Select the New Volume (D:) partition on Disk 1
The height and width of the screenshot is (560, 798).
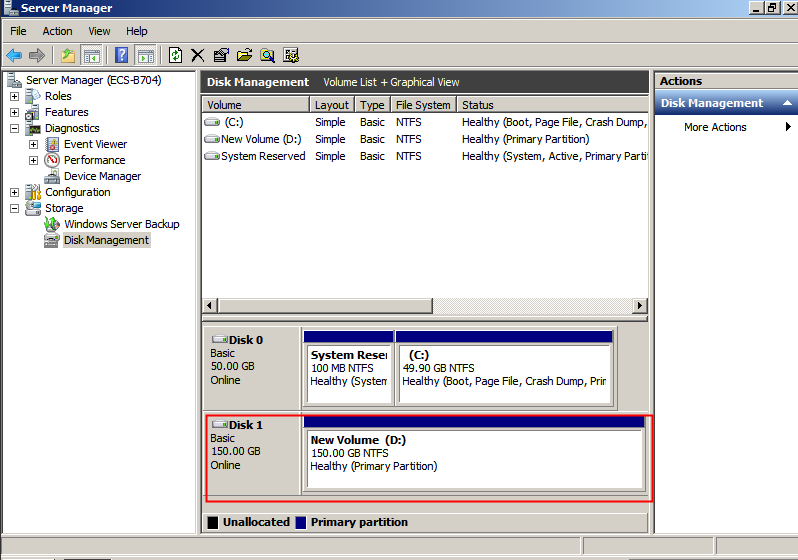click(x=474, y=453)
